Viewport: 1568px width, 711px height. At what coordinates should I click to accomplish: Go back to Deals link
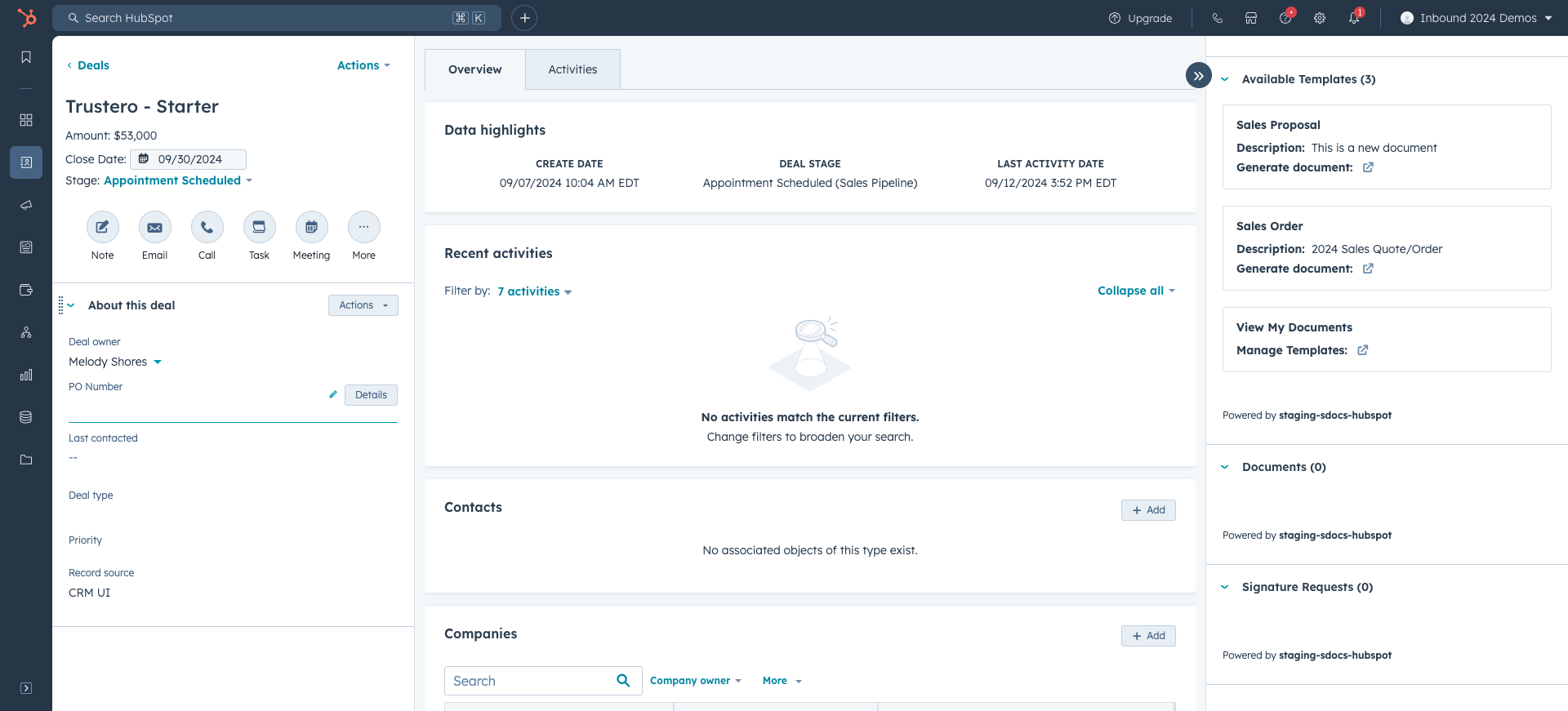(88, 65)
